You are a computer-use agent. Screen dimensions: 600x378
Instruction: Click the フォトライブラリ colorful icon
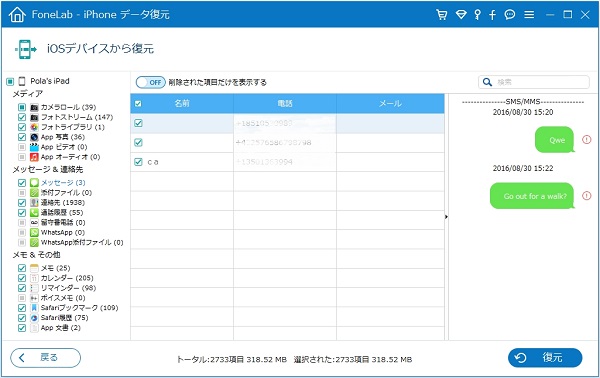34,127
